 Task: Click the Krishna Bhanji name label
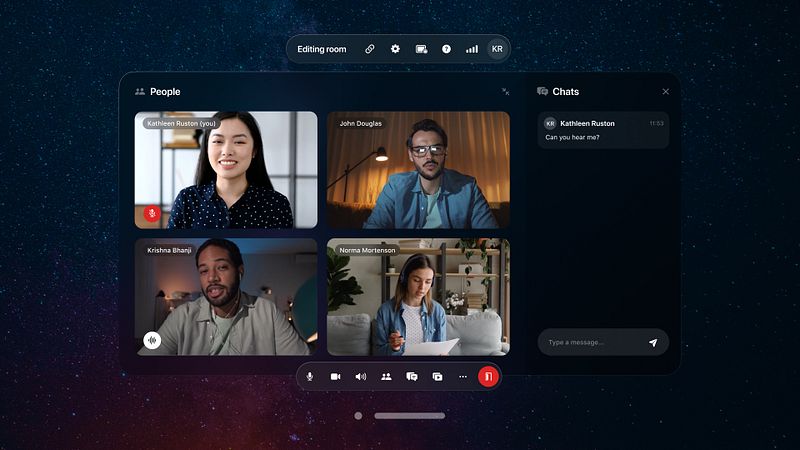[169, 250]
